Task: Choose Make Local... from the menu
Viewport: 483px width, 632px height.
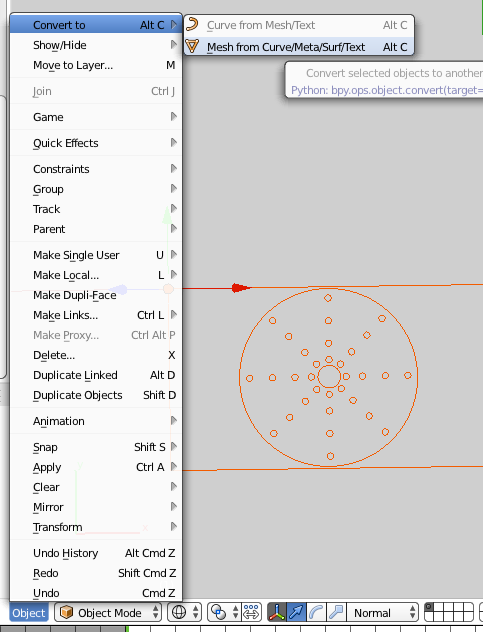Action: 96,275
